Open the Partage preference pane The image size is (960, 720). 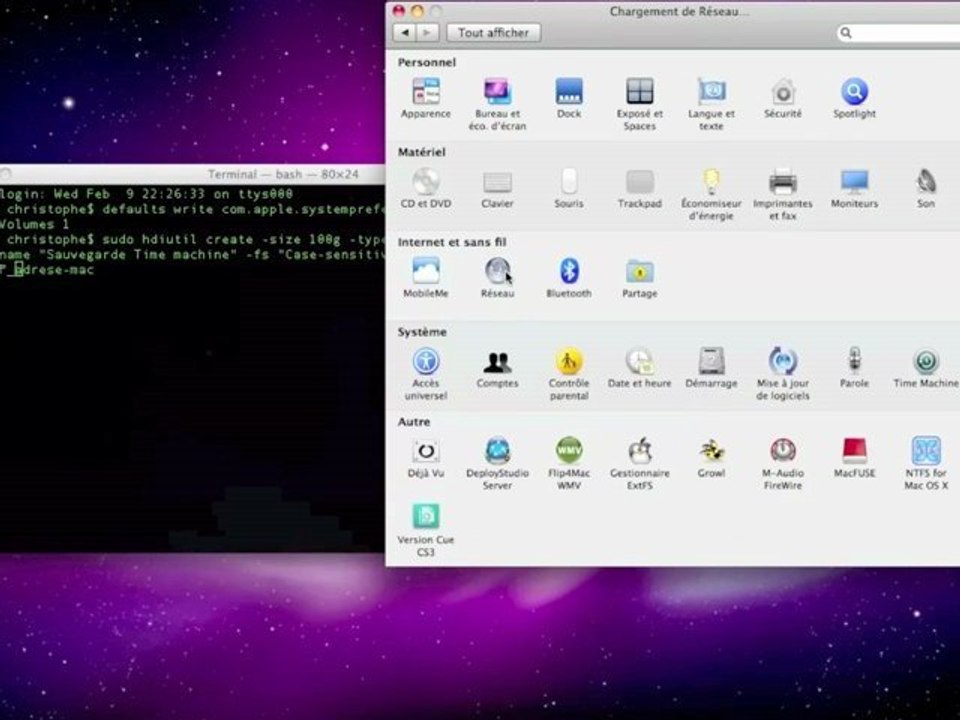click(640, 278)
